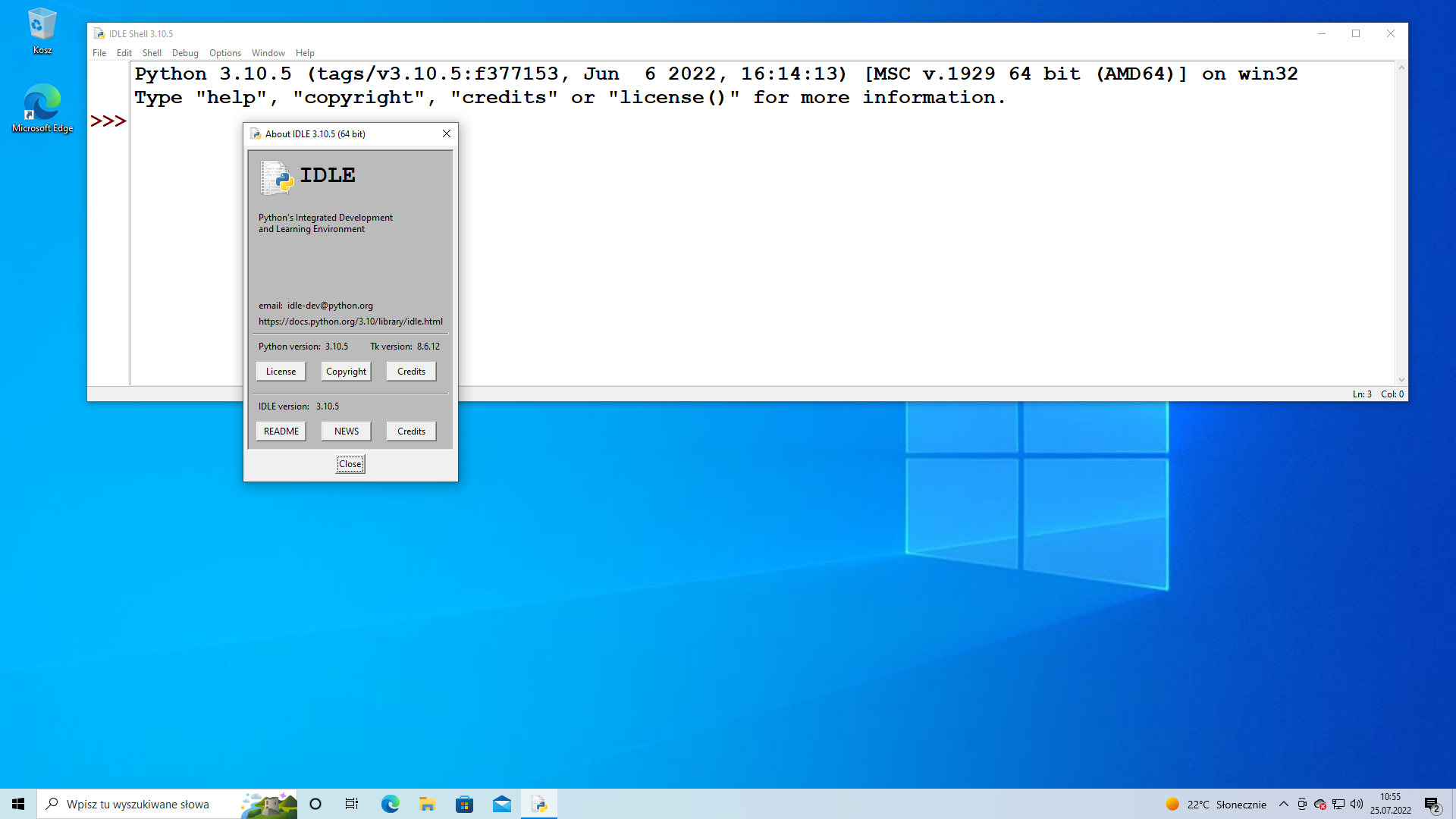Open the Shell menu in IDLE

(x=152, y=52)
